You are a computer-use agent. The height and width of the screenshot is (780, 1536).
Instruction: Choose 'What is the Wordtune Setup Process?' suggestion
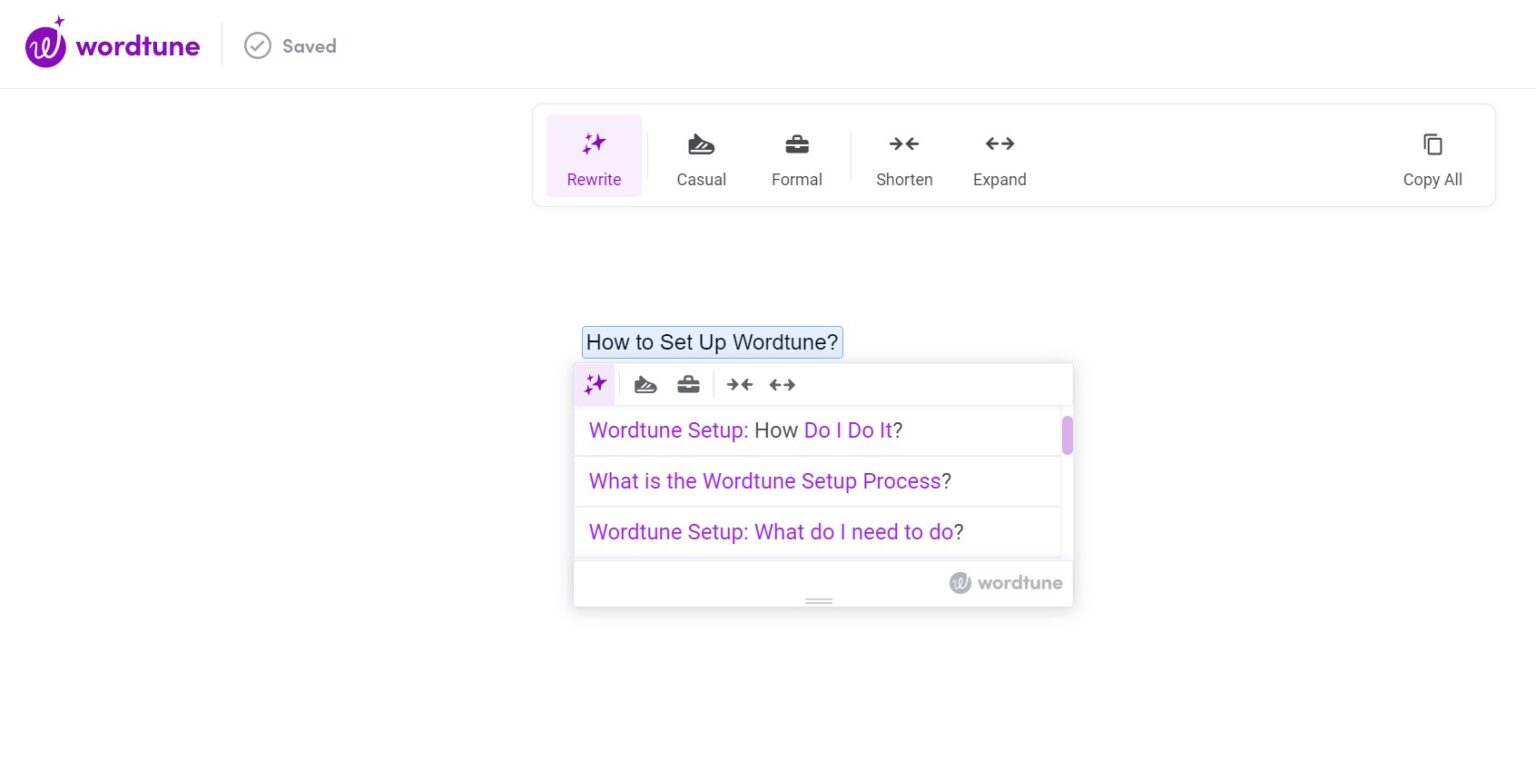coord(768,481)
